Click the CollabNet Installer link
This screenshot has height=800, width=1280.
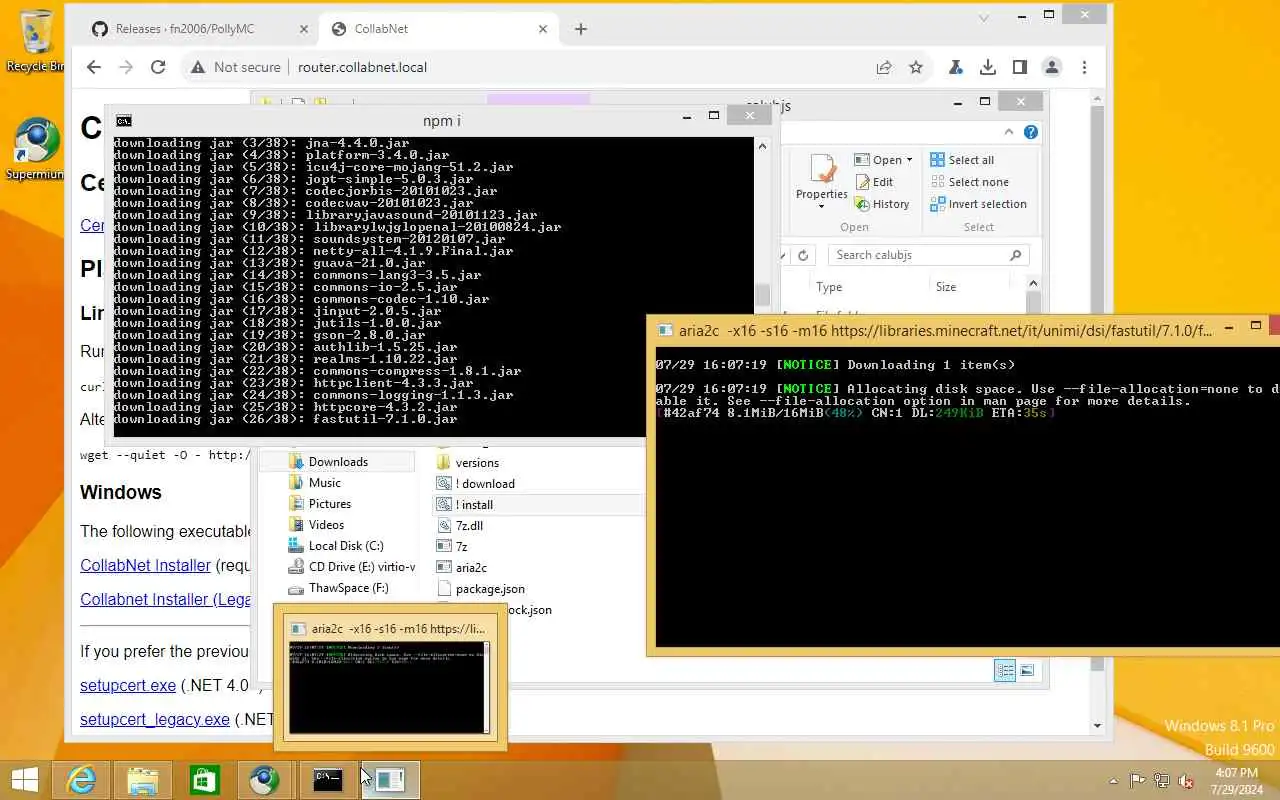click(x=145, y=565)
